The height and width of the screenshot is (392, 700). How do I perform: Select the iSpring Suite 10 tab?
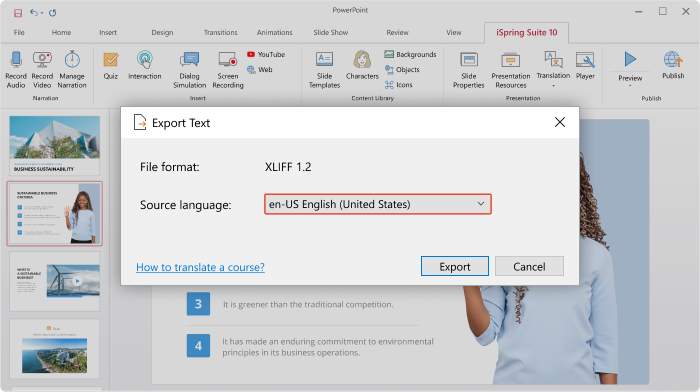tap(526, 33)
